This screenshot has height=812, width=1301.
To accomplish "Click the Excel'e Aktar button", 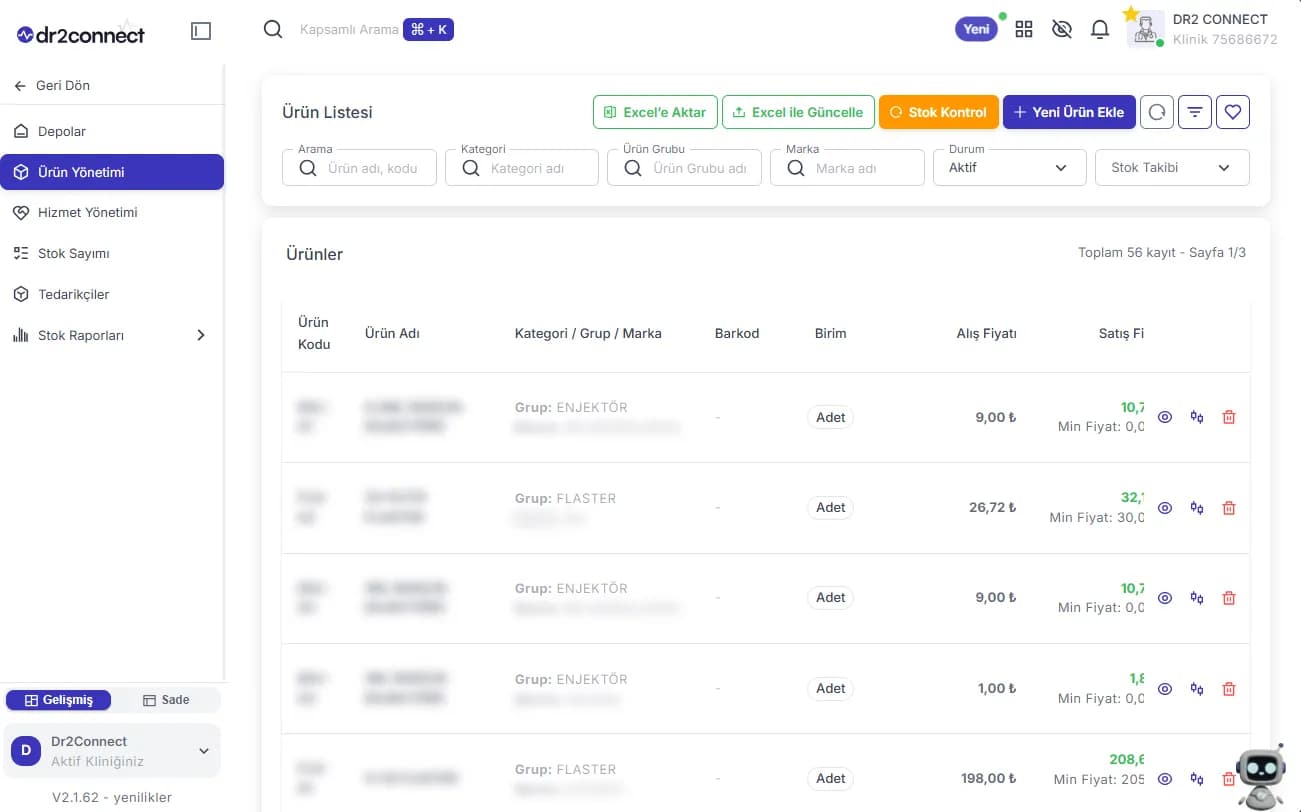I will coord(655,112).
